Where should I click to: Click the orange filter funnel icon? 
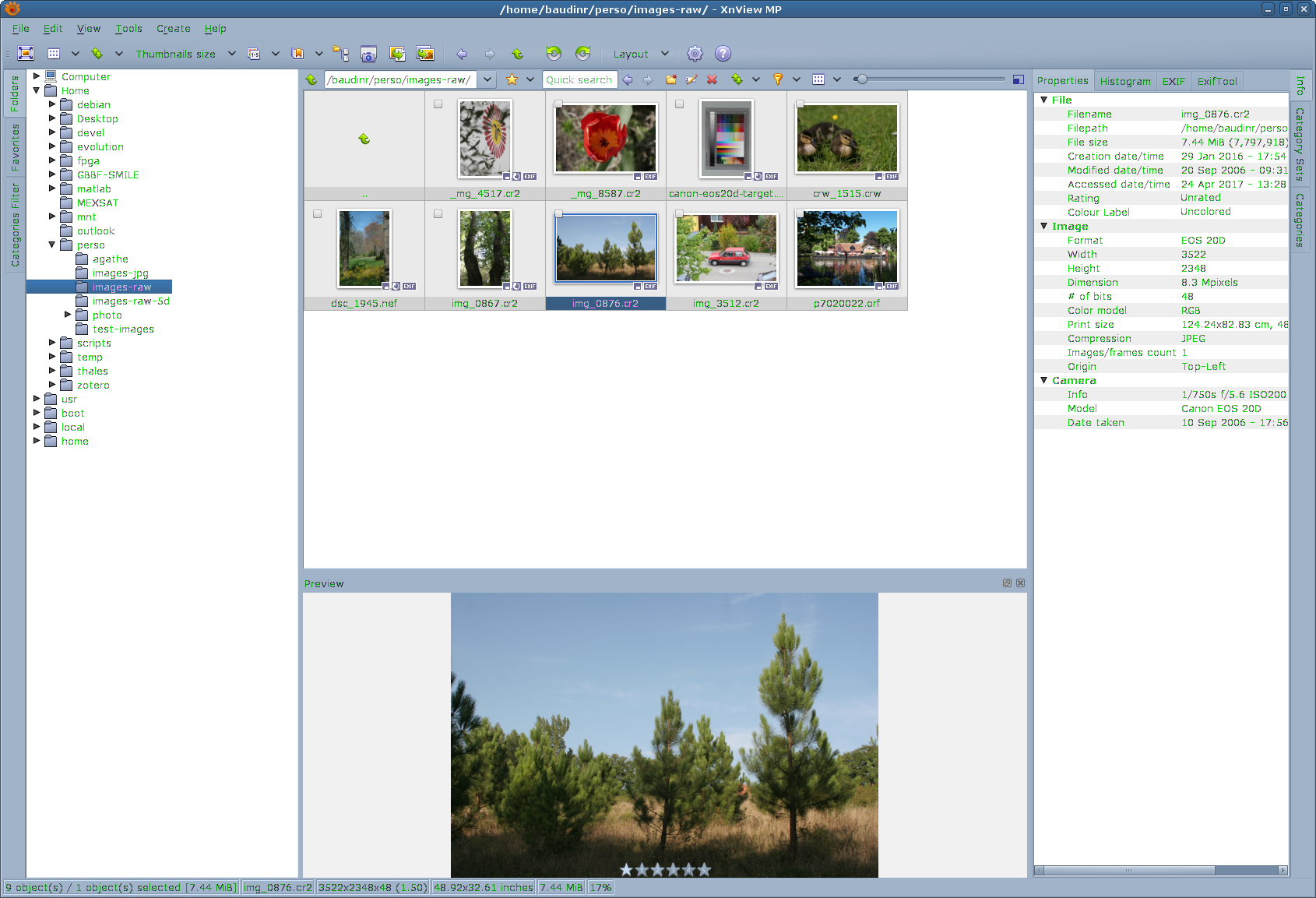tap(777, 79)
